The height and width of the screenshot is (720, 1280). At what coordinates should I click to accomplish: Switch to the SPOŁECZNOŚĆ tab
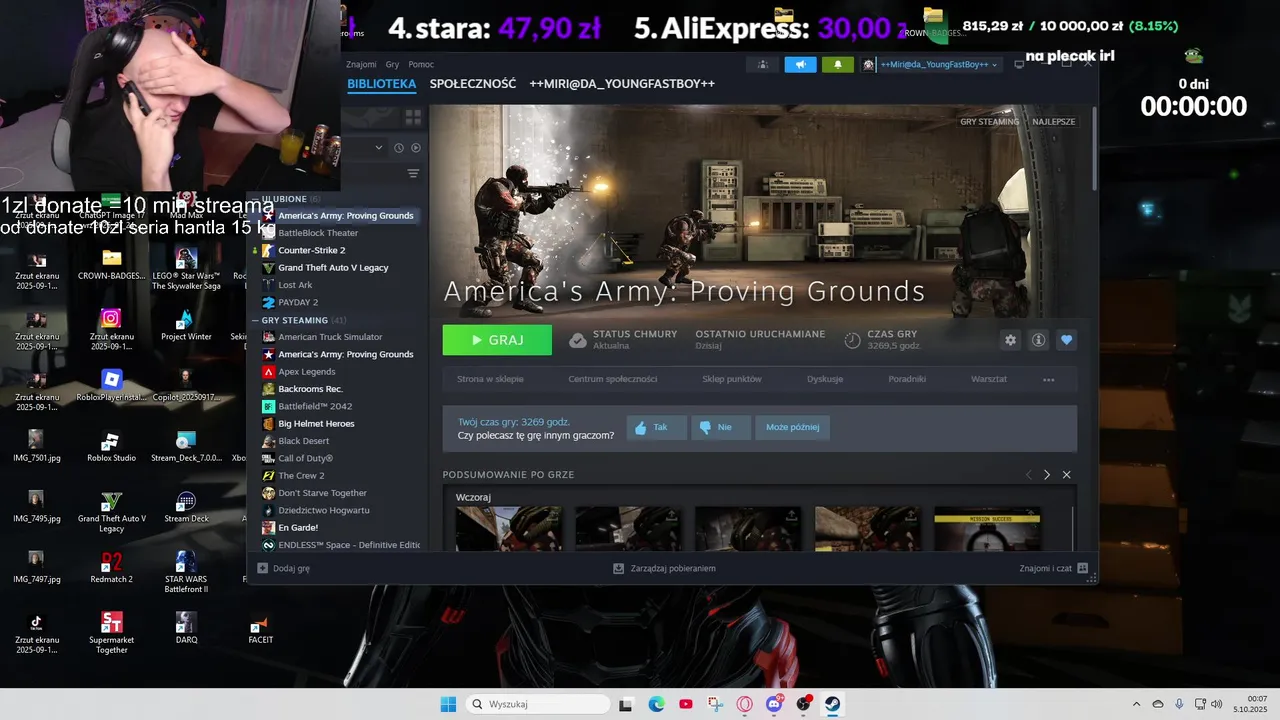pyautogui.click(x=473, y=84)
